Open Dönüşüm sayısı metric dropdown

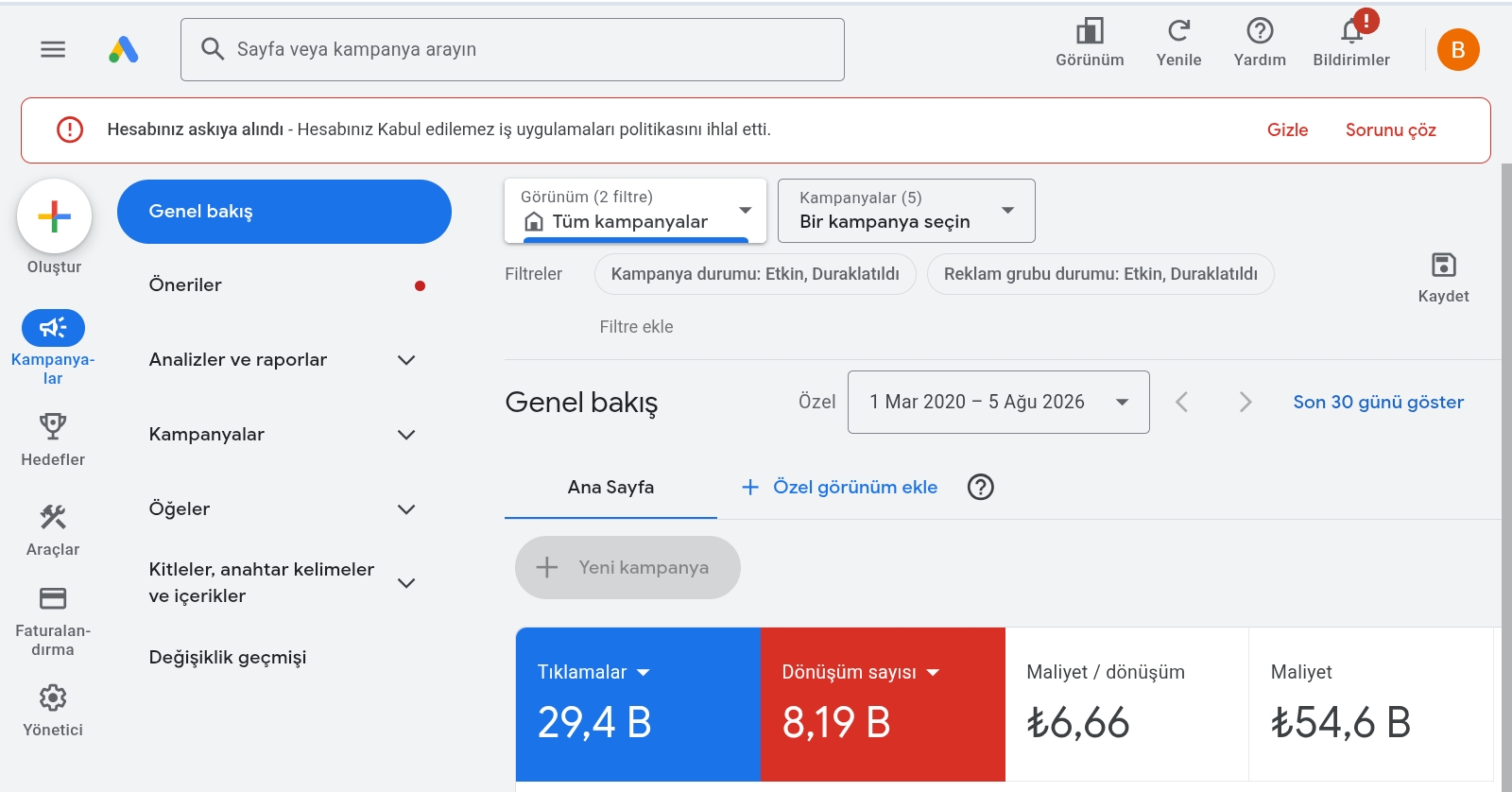click(861, 672)
